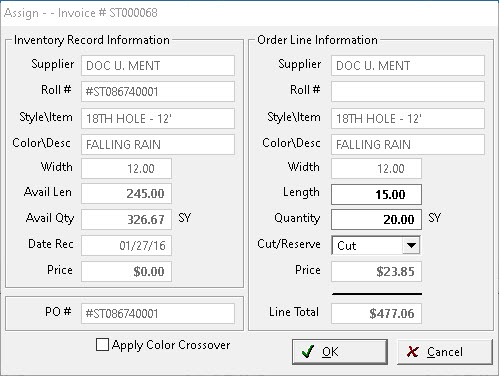Click the Date Rec label

pos(51,244)
